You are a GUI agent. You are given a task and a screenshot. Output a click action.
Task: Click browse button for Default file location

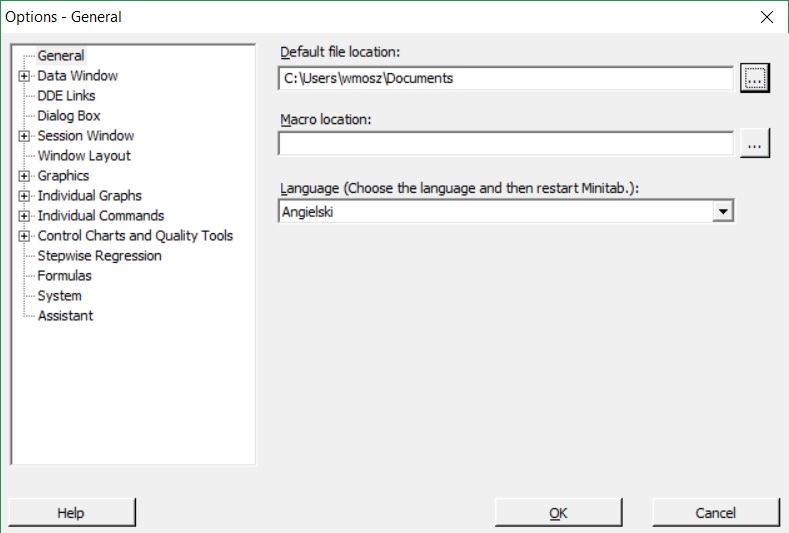[755, 78]
